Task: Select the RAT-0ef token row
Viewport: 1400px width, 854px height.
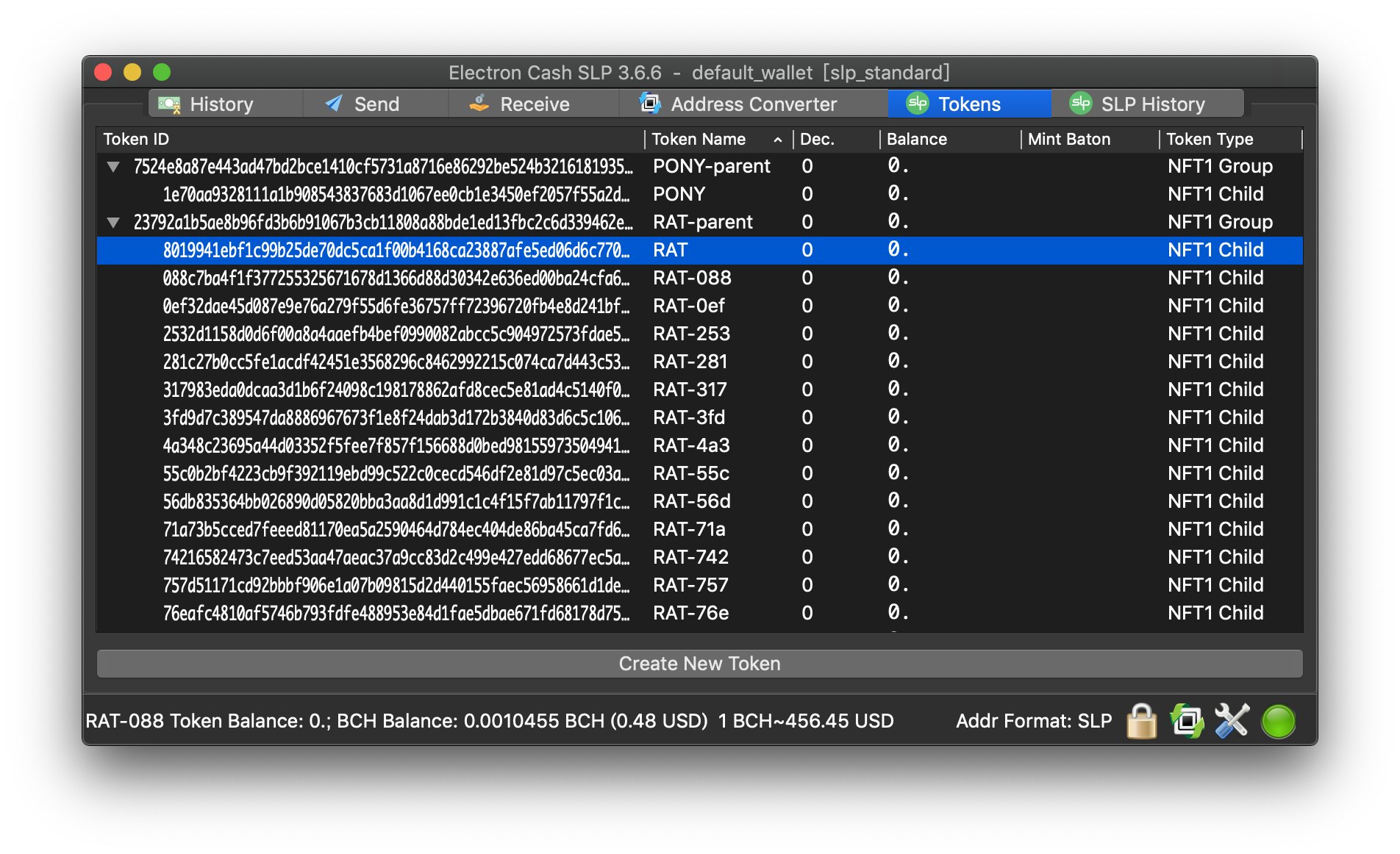Action: [699, 306]
